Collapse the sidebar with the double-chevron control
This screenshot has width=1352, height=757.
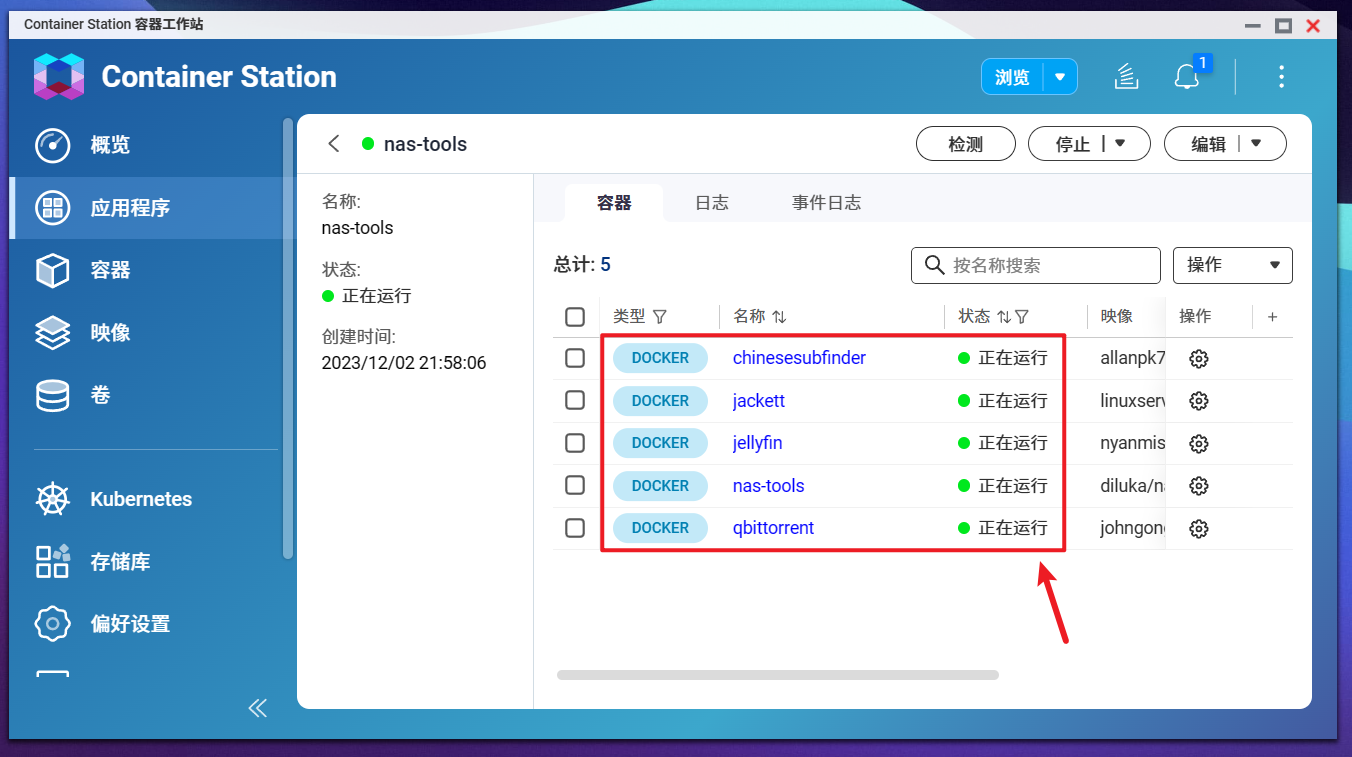257,707
